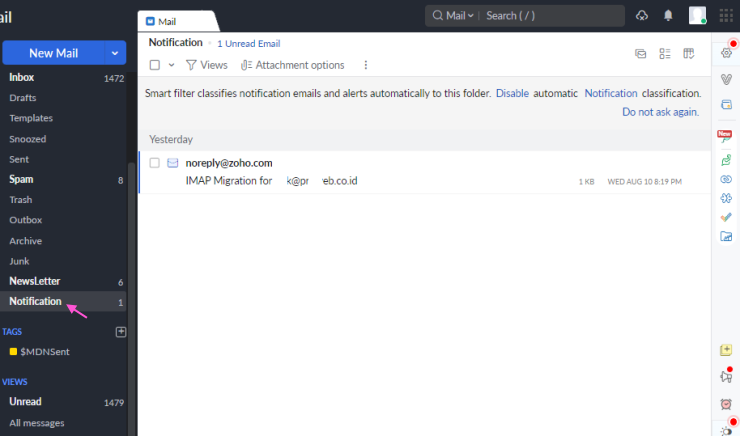The width and height of the screenshot is (740, 436).
Task: Click the TAGS section header
Action: tap(12, 332)
